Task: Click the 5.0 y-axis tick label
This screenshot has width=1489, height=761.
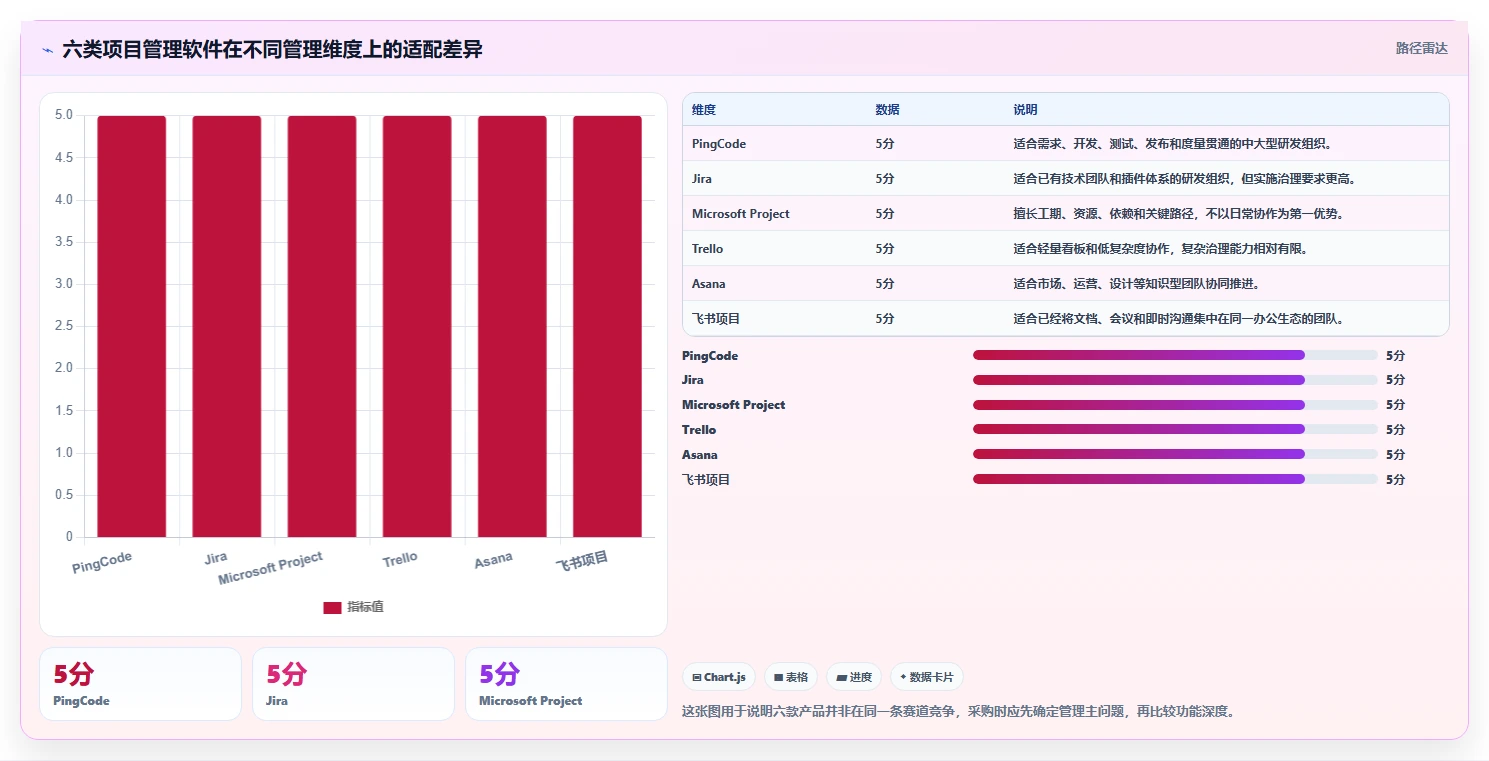Action: [x=64, y=115]
